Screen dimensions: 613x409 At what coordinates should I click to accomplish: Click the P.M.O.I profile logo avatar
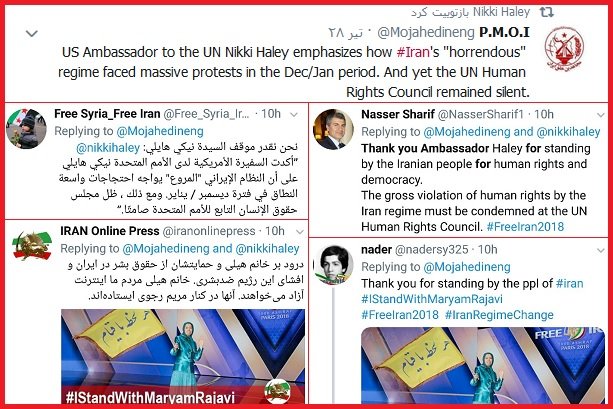pyautogui.click(x=564, y=48)
